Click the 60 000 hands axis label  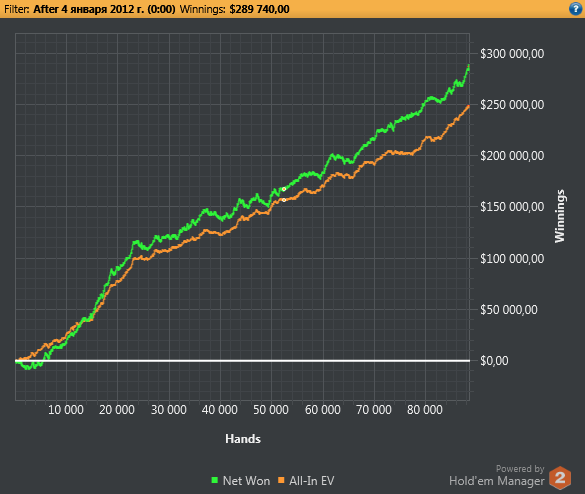coord(323,410)
